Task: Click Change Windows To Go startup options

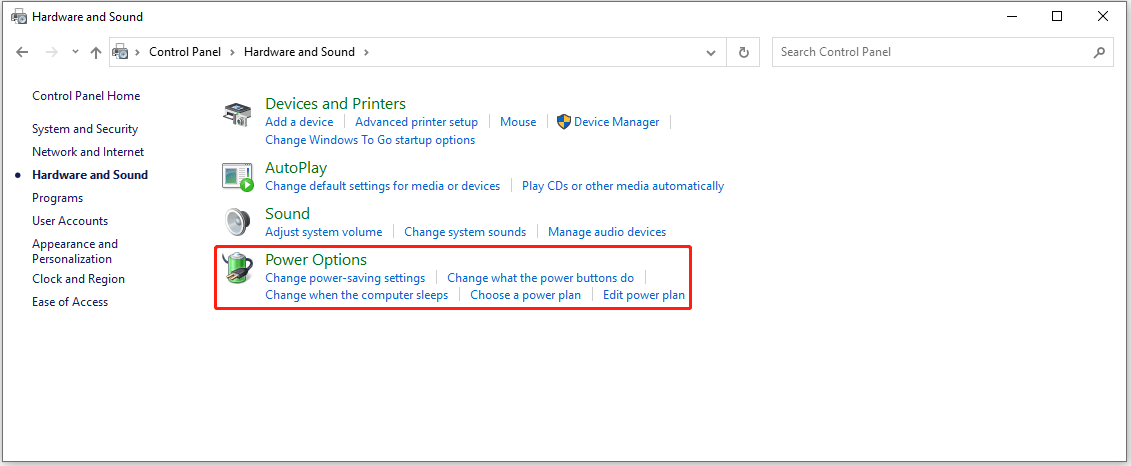Action: point(370,140)
